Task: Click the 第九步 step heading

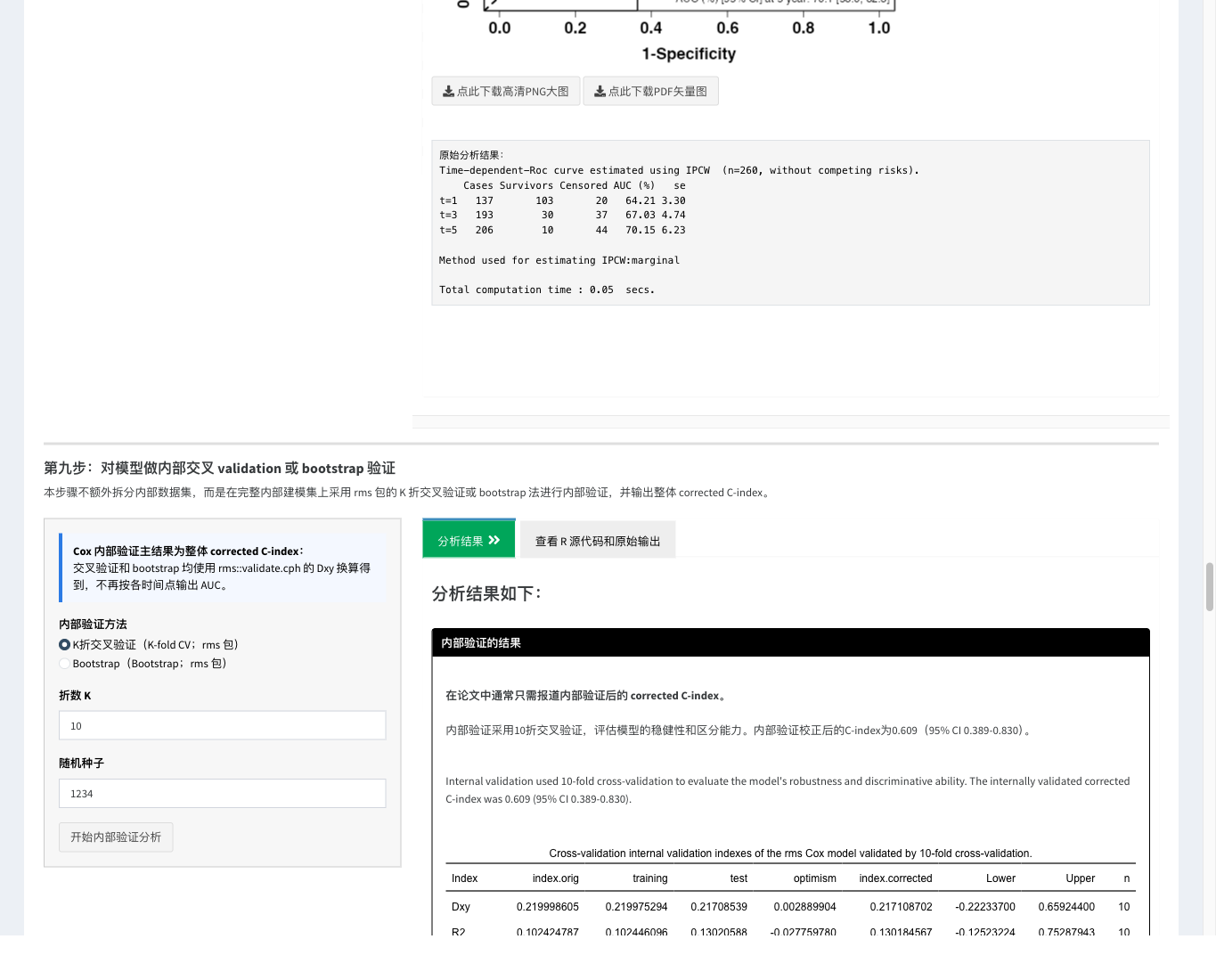Action: [x=219, y=468]
